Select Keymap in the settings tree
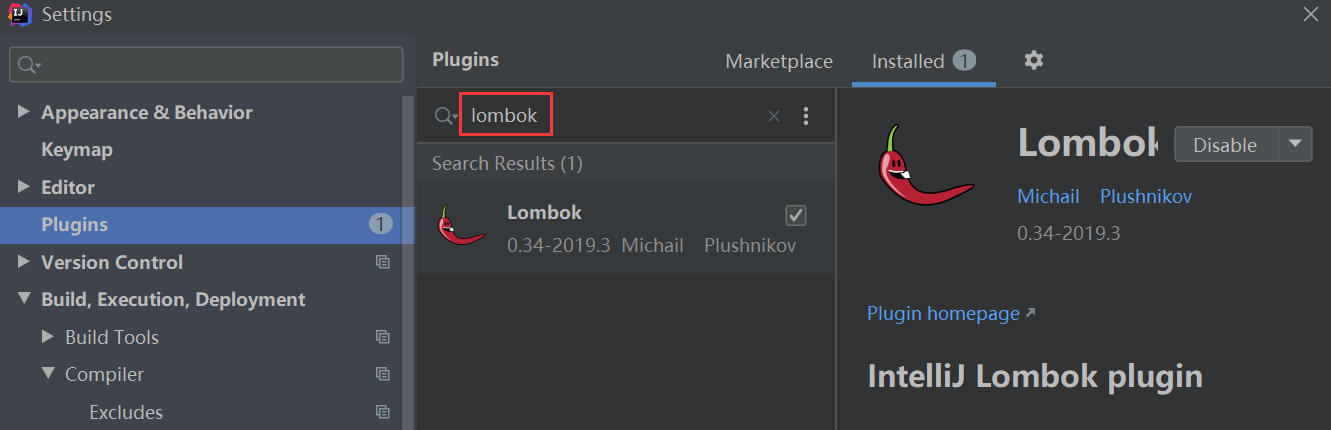Image resolution: width=1331 pixels, height=430 pixels. point(77,150)
